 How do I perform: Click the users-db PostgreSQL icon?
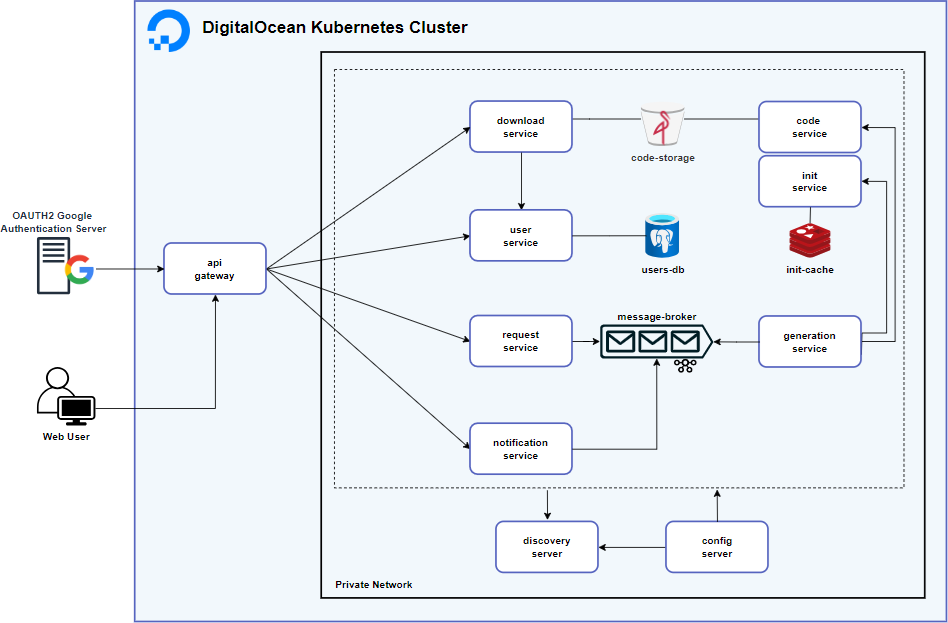[662, 236]
